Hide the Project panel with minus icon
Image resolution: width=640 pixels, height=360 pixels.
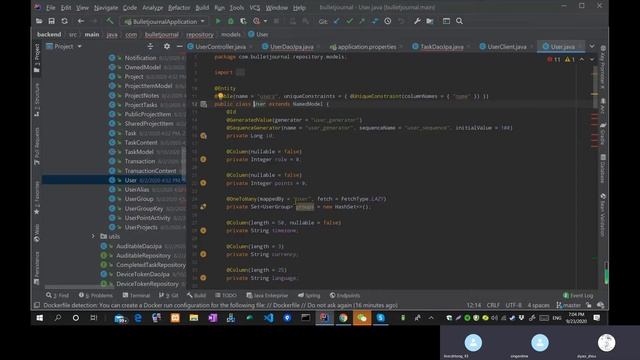coord(179,47)
